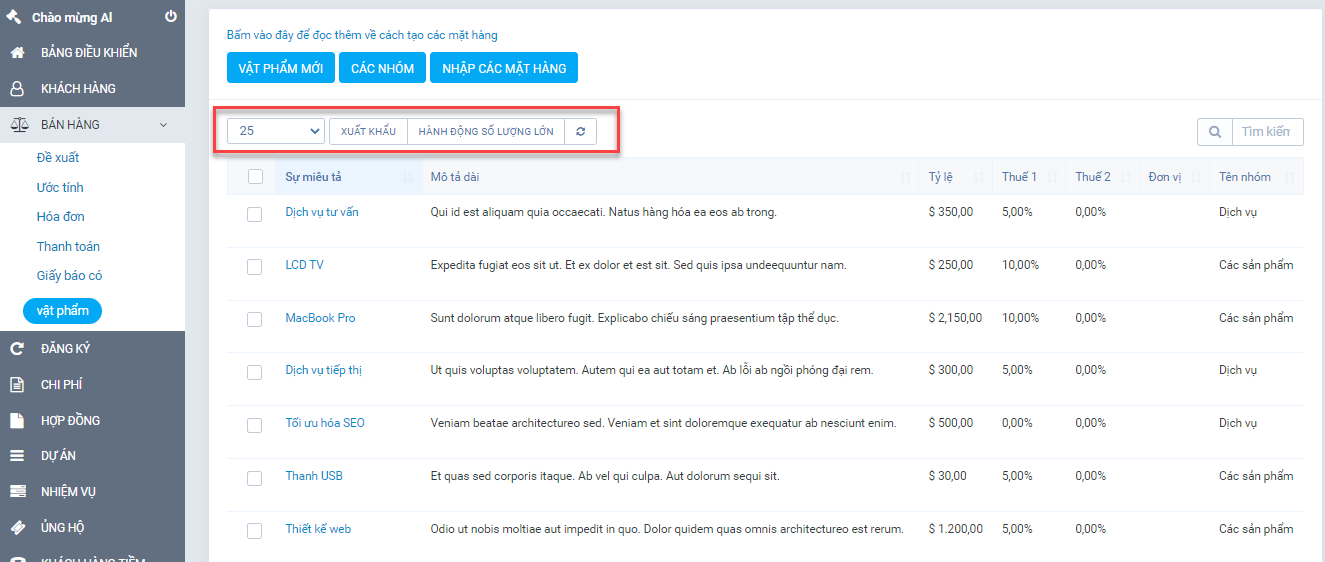
Task: Click VẬT PHẨM MỚI button
Action: [281, 68]
